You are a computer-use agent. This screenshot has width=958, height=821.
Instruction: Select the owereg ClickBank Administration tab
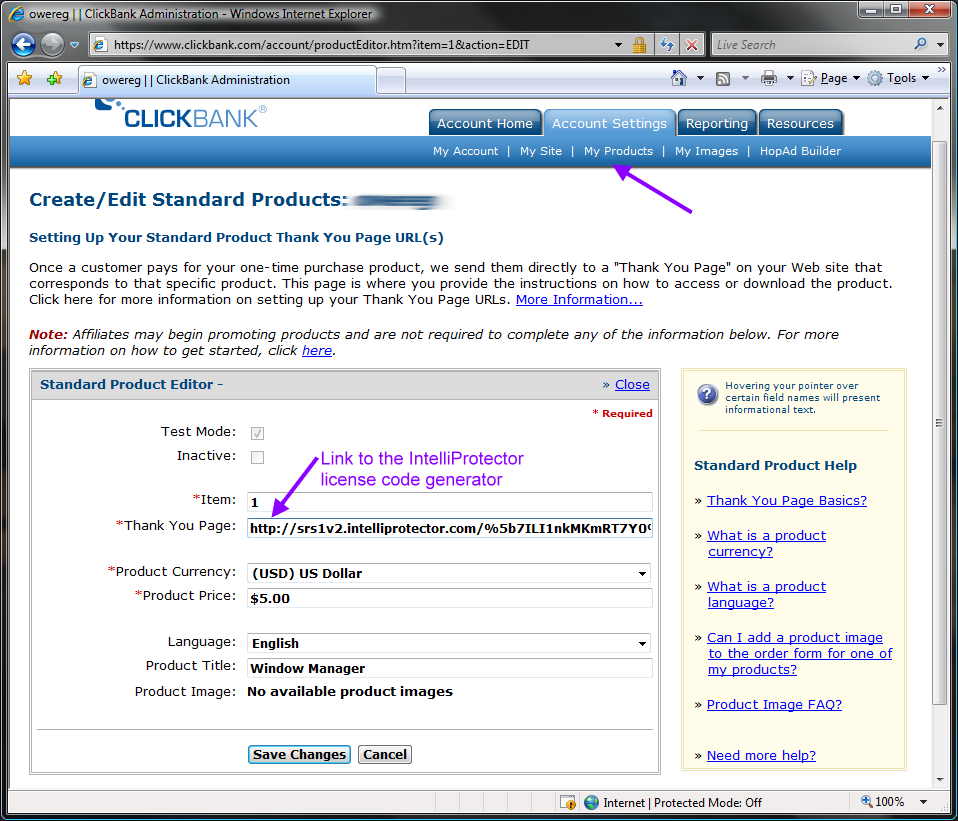click(x=227, y=80)
